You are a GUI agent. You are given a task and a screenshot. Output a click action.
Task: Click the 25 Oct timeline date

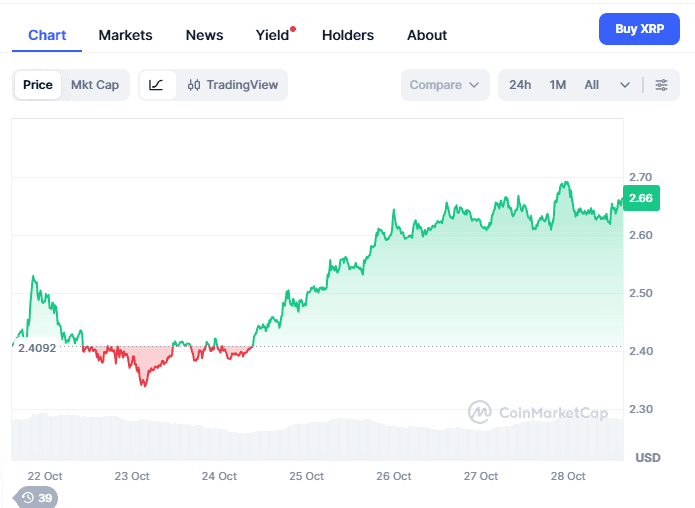pyautogui.click(x=306, y=476)
